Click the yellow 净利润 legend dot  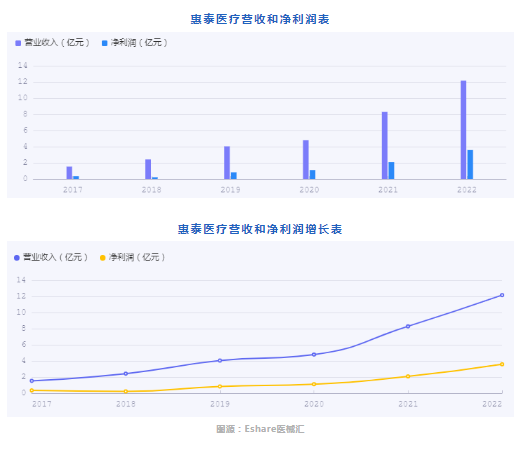click(x=103, y=258)
